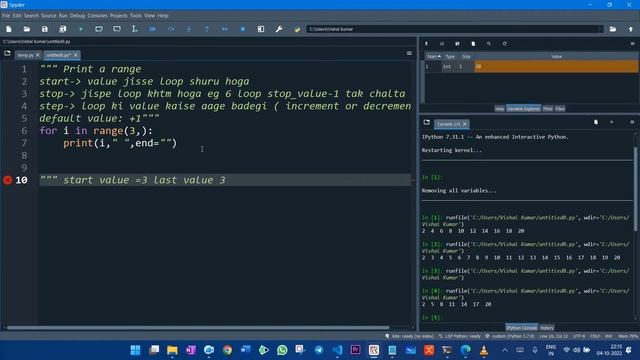Start debugging the file
Viewport: 640px width, 360px height.
(x=153, y=29)
